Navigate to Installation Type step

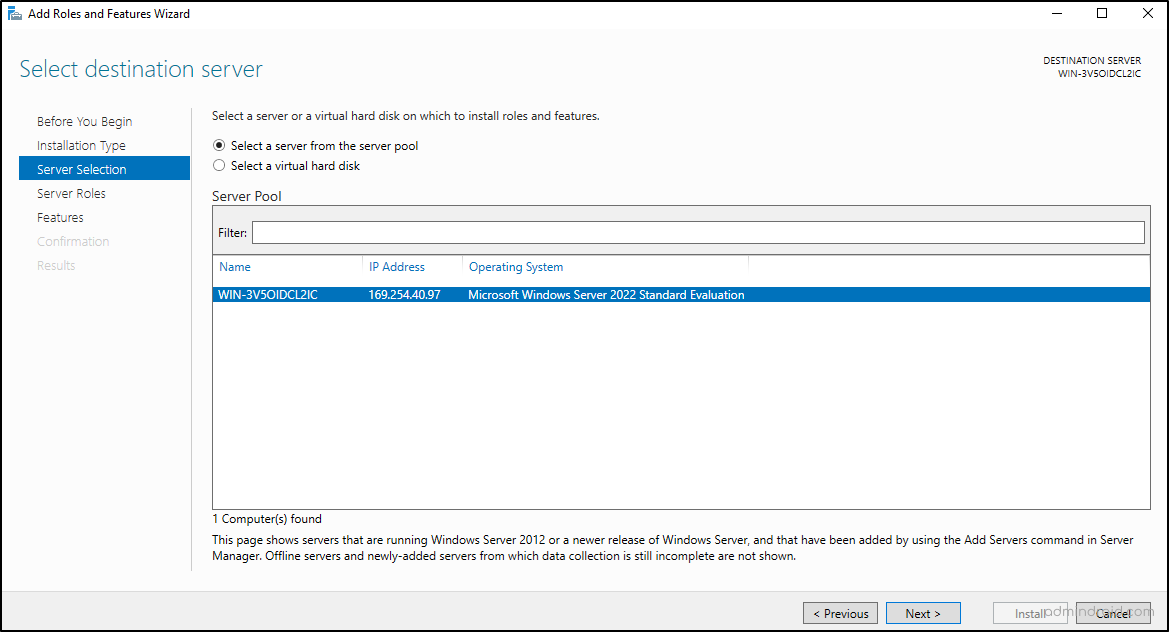(x=86, y=145)
